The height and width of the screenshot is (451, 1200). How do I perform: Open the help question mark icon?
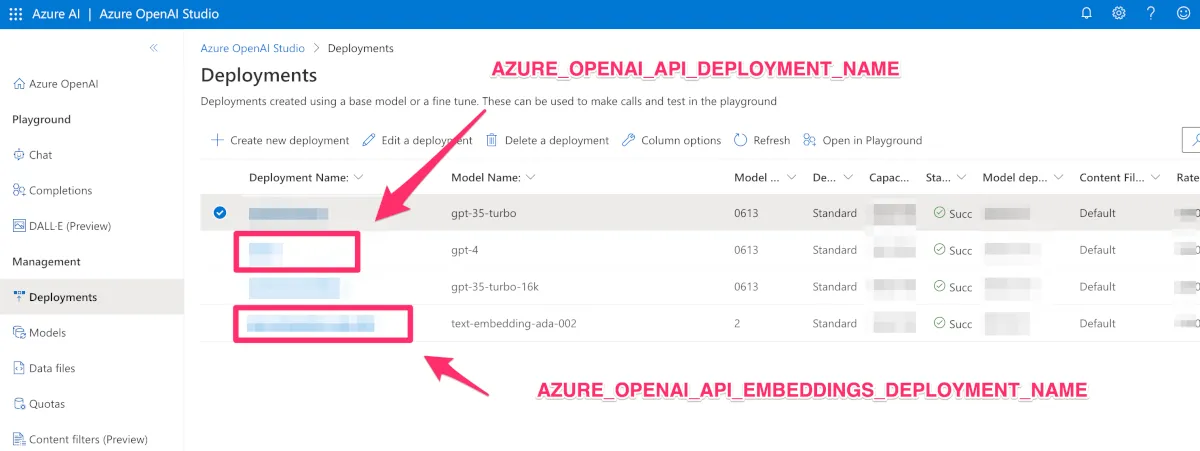coord(1152,14)
